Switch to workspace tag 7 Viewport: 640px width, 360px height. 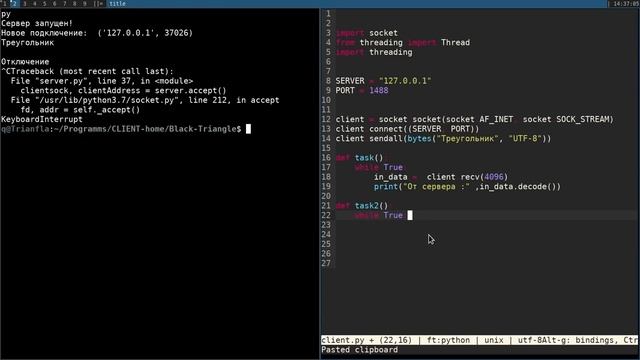click(64, 3)
